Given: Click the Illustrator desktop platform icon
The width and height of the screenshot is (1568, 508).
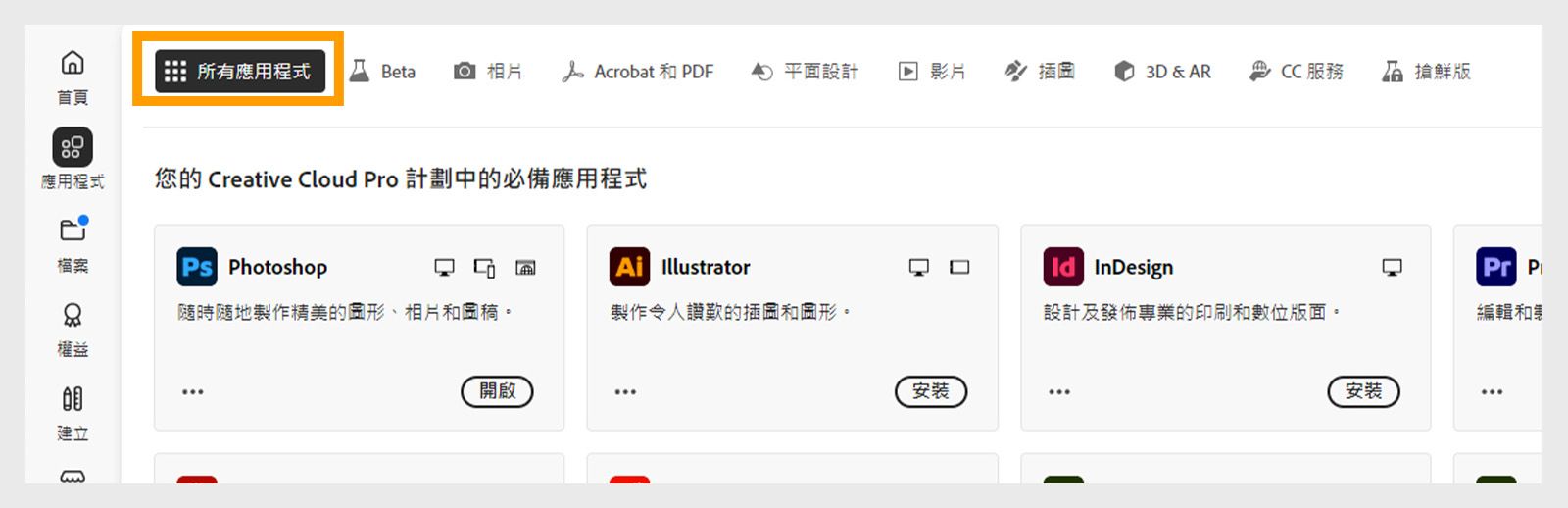Looking at the screenshot, I should click(x=919, y=267).
